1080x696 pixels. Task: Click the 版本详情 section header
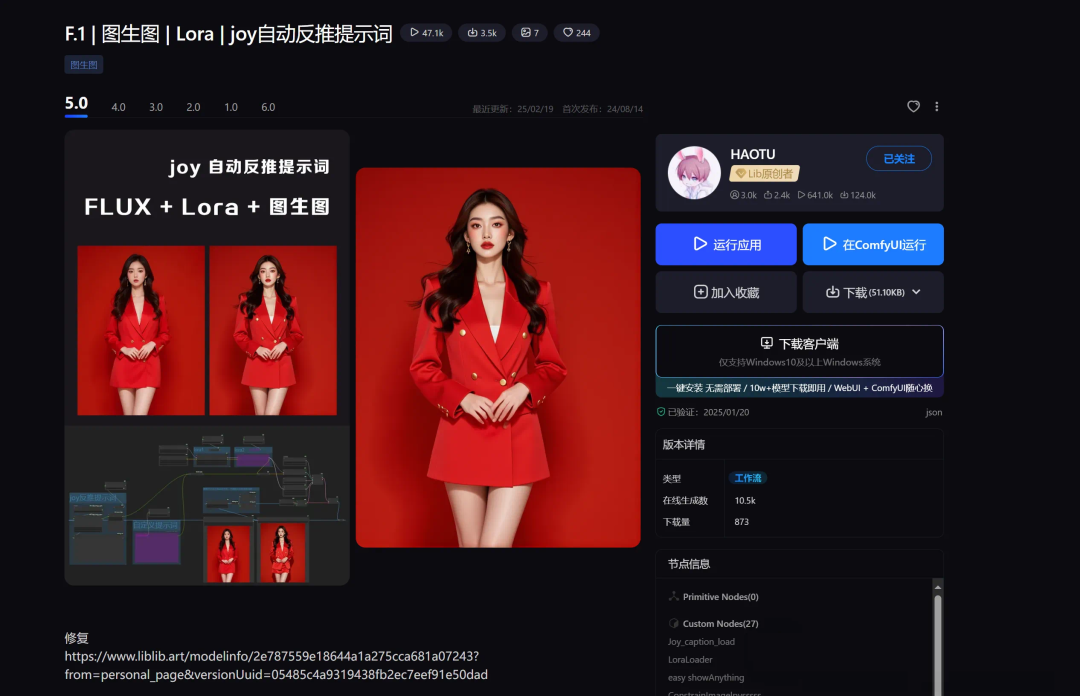point(684,444)
